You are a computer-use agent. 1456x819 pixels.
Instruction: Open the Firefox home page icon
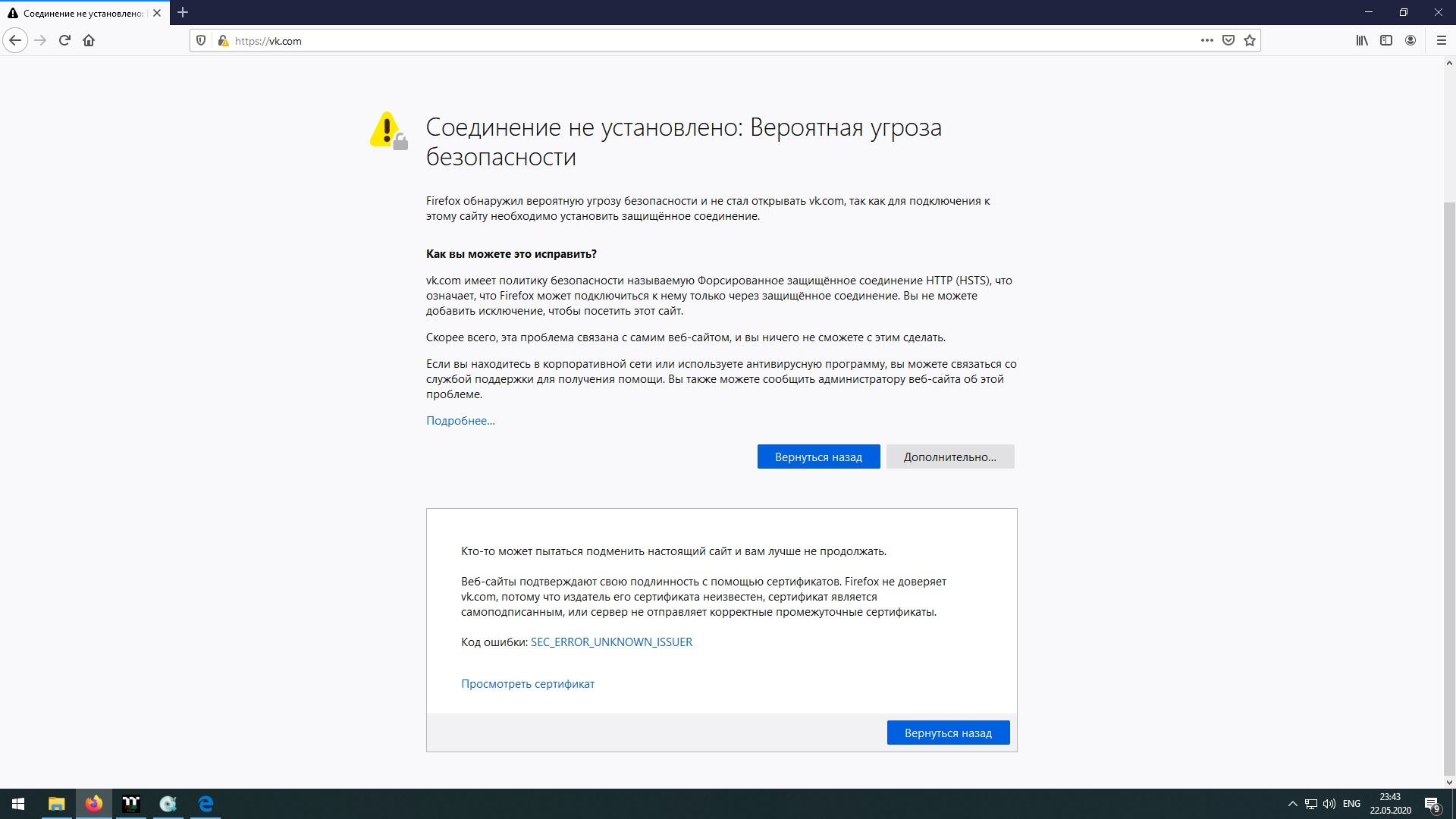(89, 40)
